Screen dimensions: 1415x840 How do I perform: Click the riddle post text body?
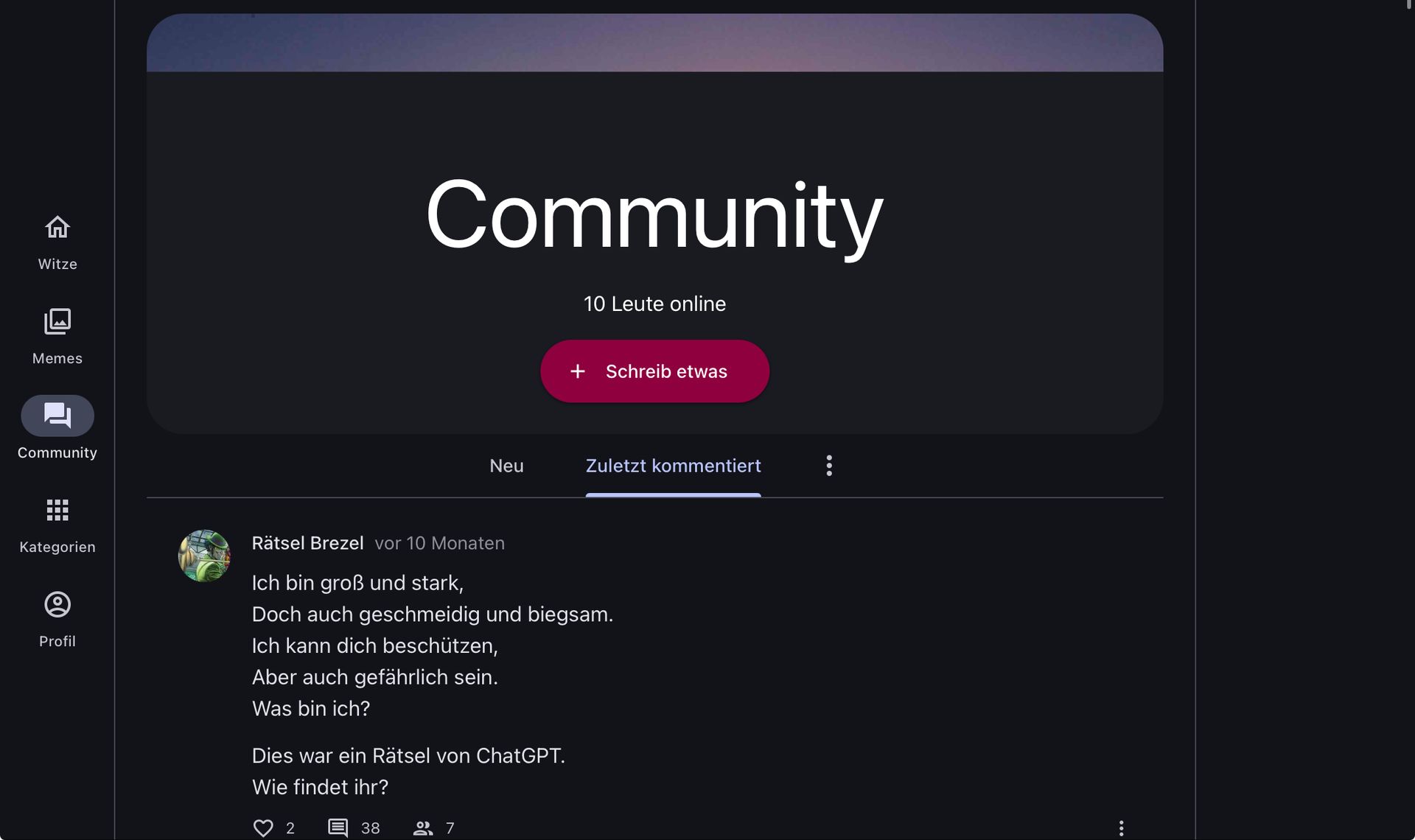point(433,685)
